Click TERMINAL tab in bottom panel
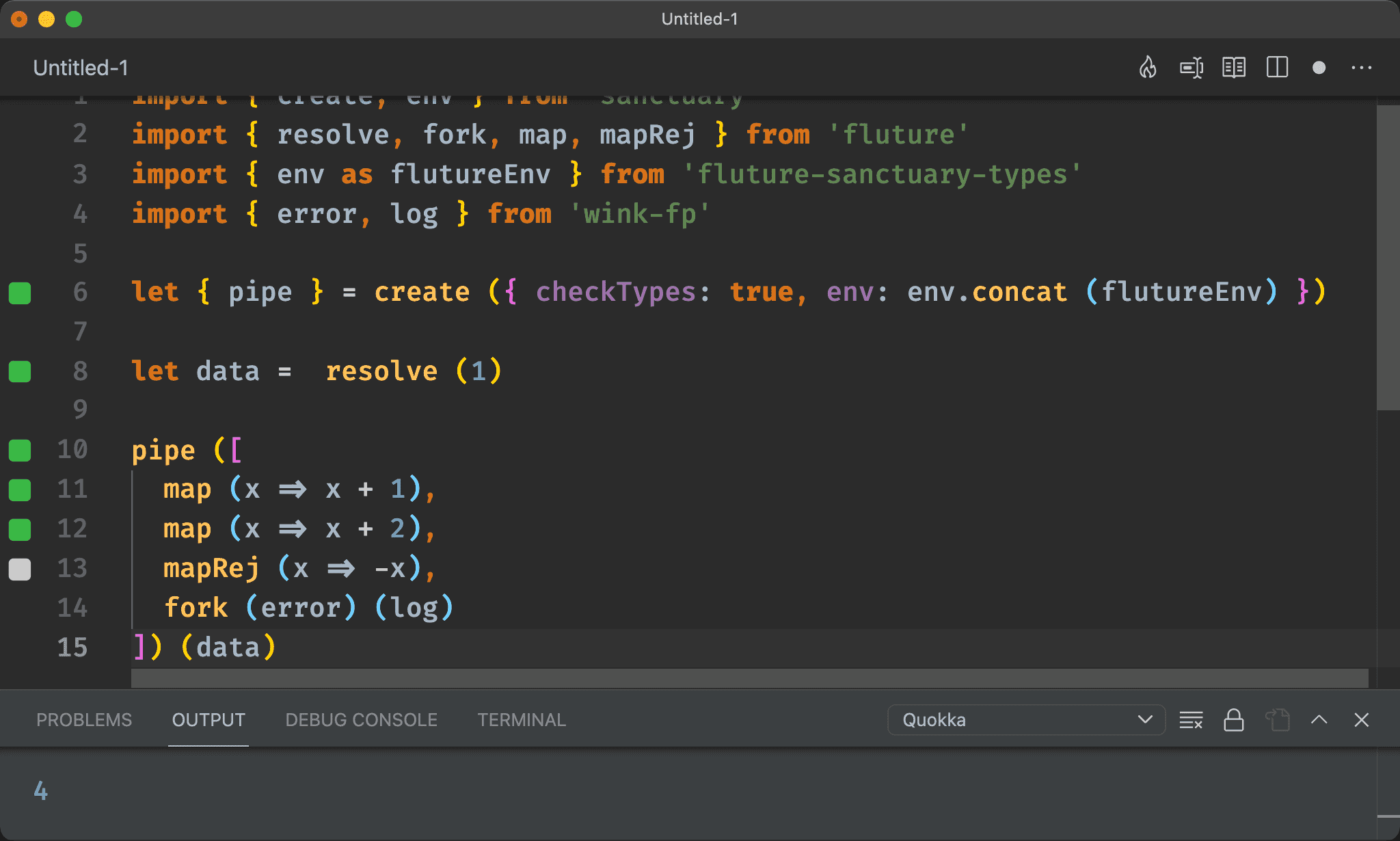 coord(520,720)
